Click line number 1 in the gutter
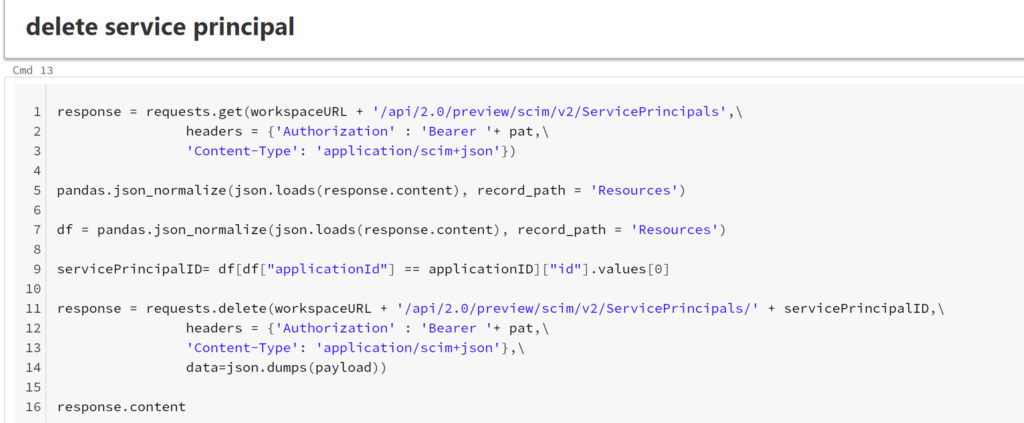1024x423 pixels. [x=36, y=112]
